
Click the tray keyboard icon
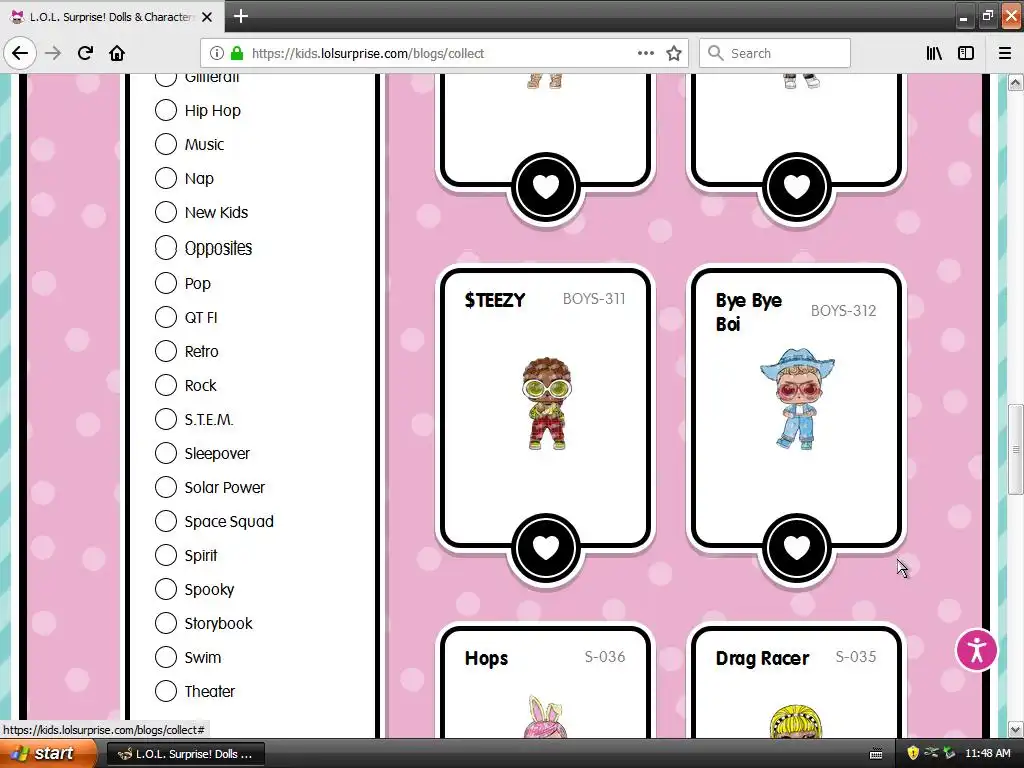pyautogui.click(x=876, y=754)
